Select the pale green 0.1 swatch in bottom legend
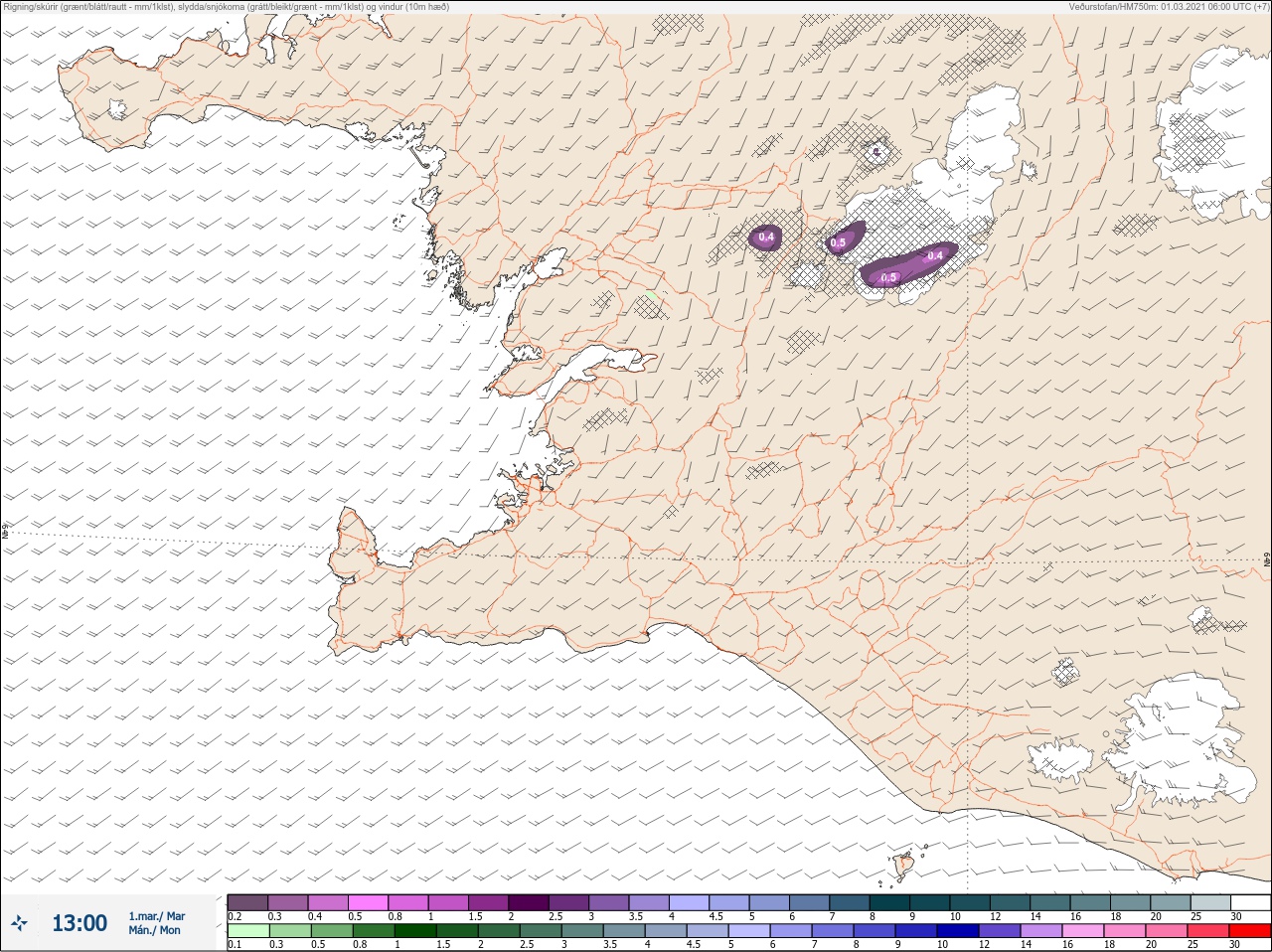 pos(247,931)
